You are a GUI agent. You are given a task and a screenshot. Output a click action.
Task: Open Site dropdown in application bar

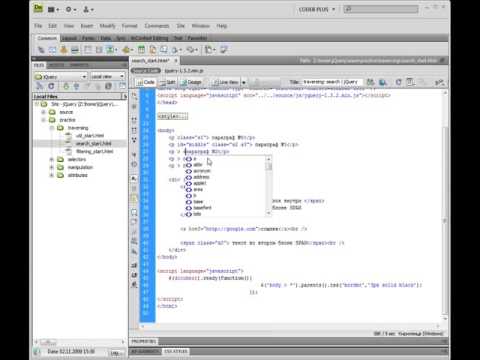pos(88,9)
